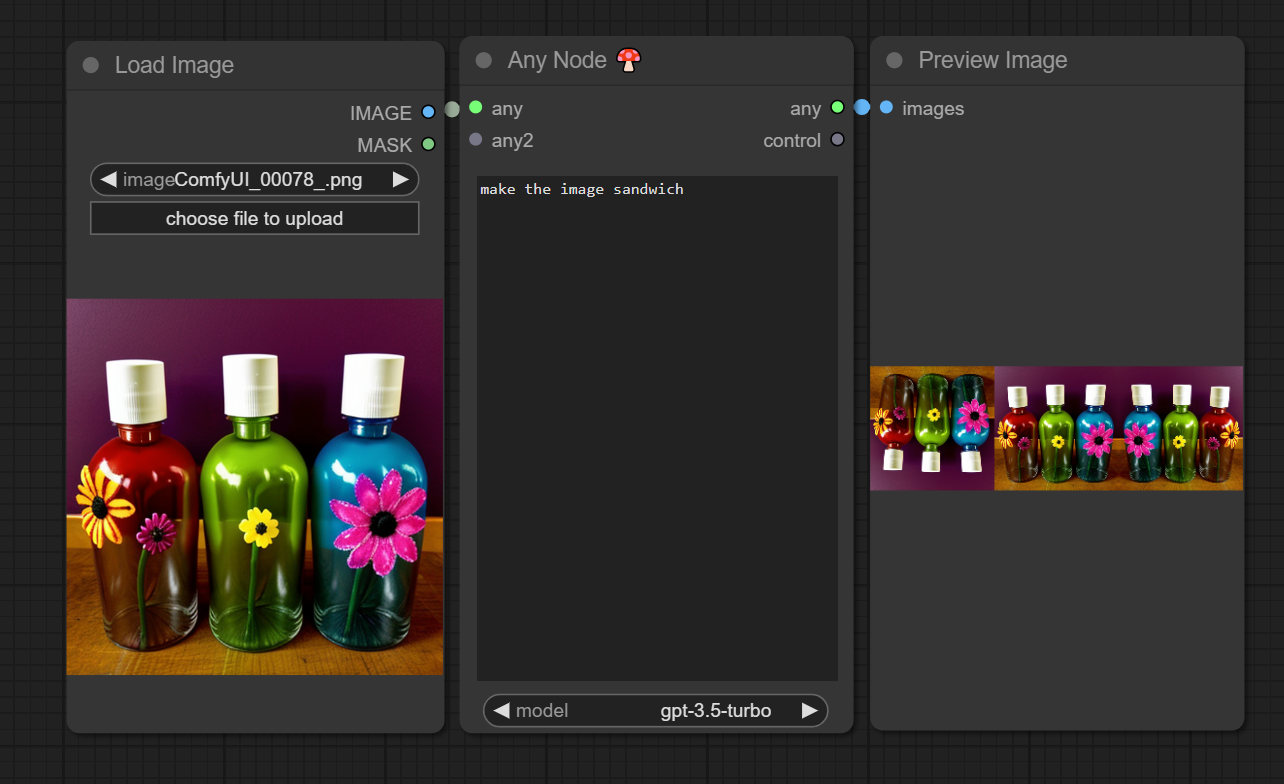Click the 'any2' input port on Any Node
The image size is (1284, 784).
pyautogui.click(x=476, y=140)
